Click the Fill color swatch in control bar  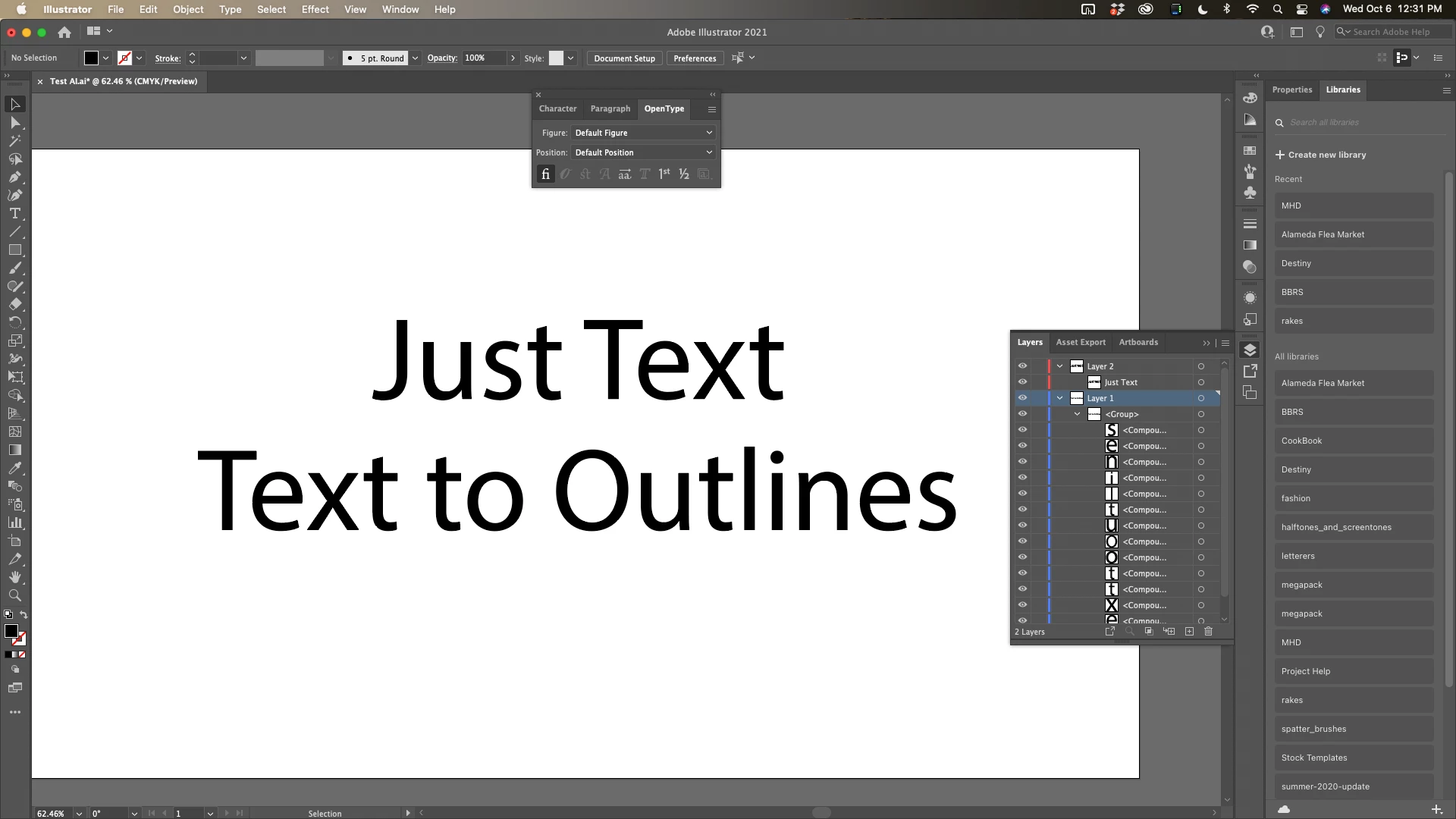pyautogui.click(x=91, y=58)
